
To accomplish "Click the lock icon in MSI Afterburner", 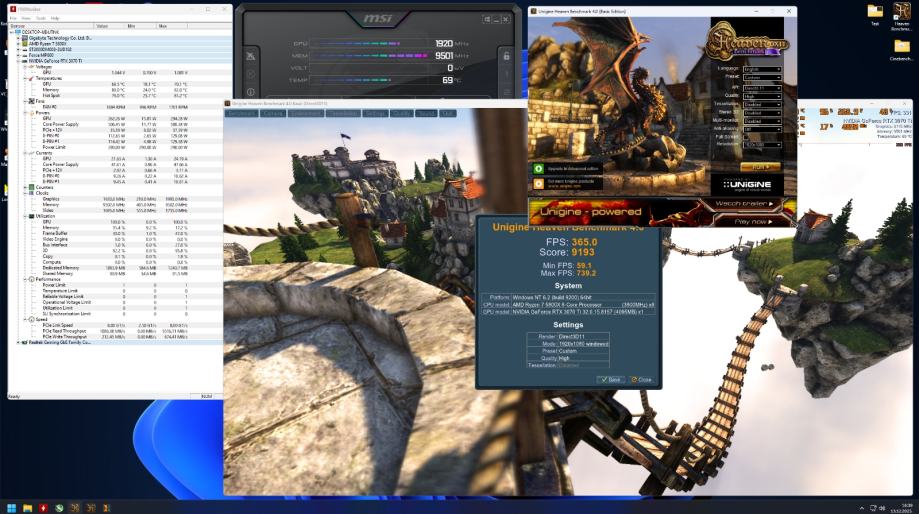I will [506, 56].
